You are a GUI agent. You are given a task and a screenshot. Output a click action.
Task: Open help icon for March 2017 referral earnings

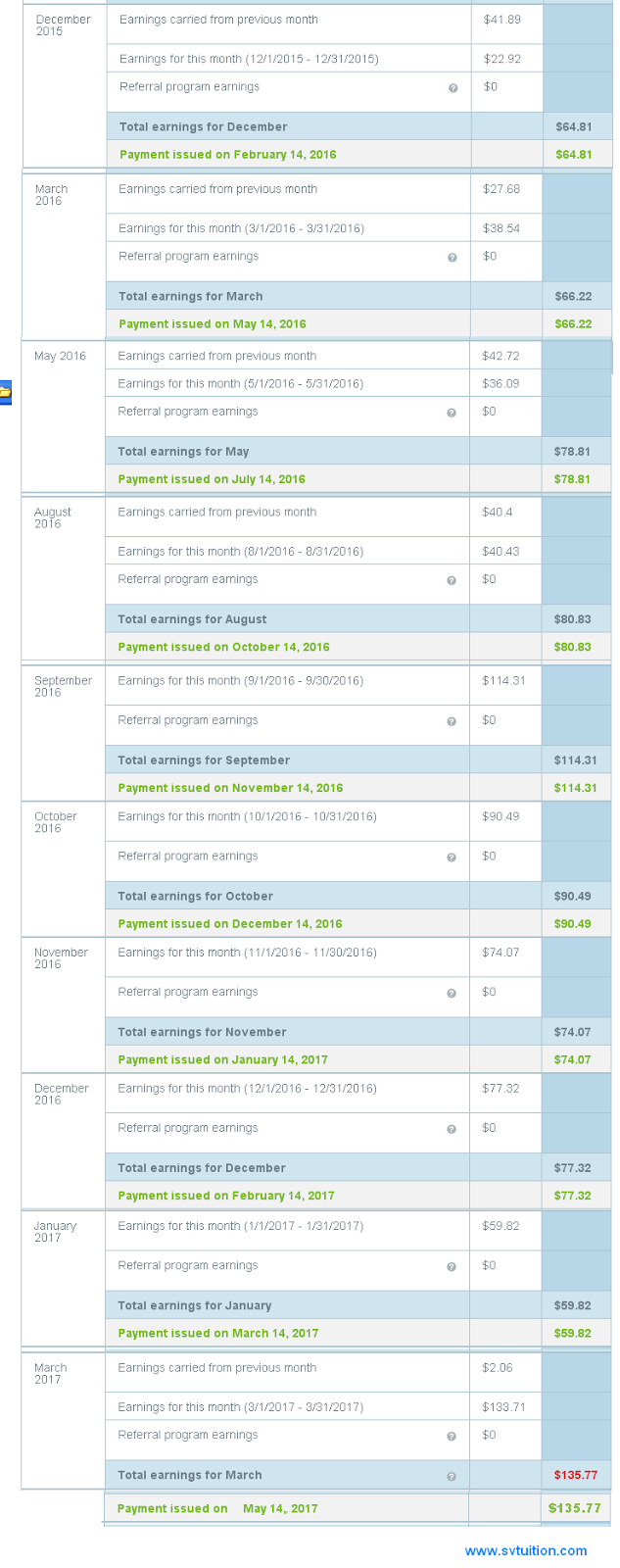pos(452,1437)
